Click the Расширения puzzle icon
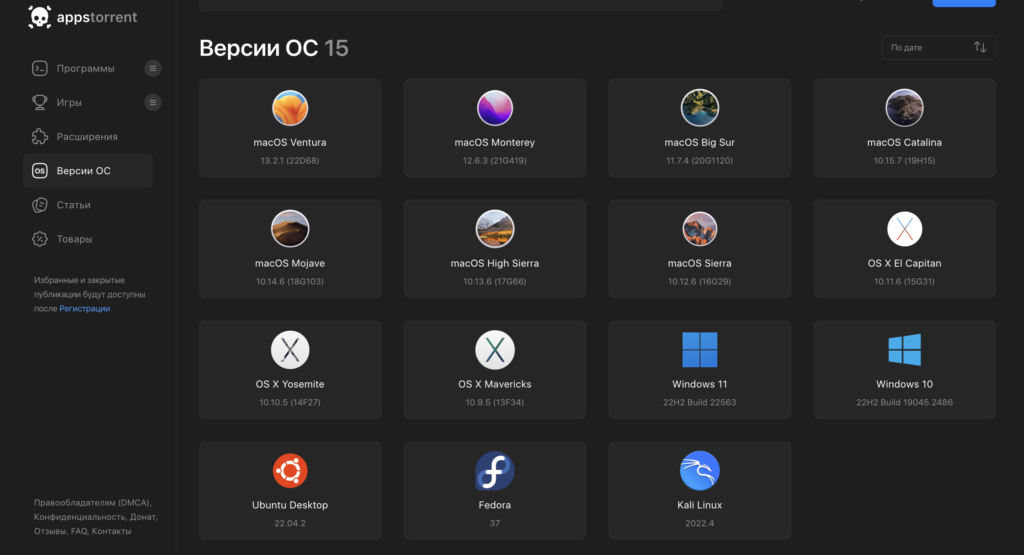 click(x=40, y=136)
